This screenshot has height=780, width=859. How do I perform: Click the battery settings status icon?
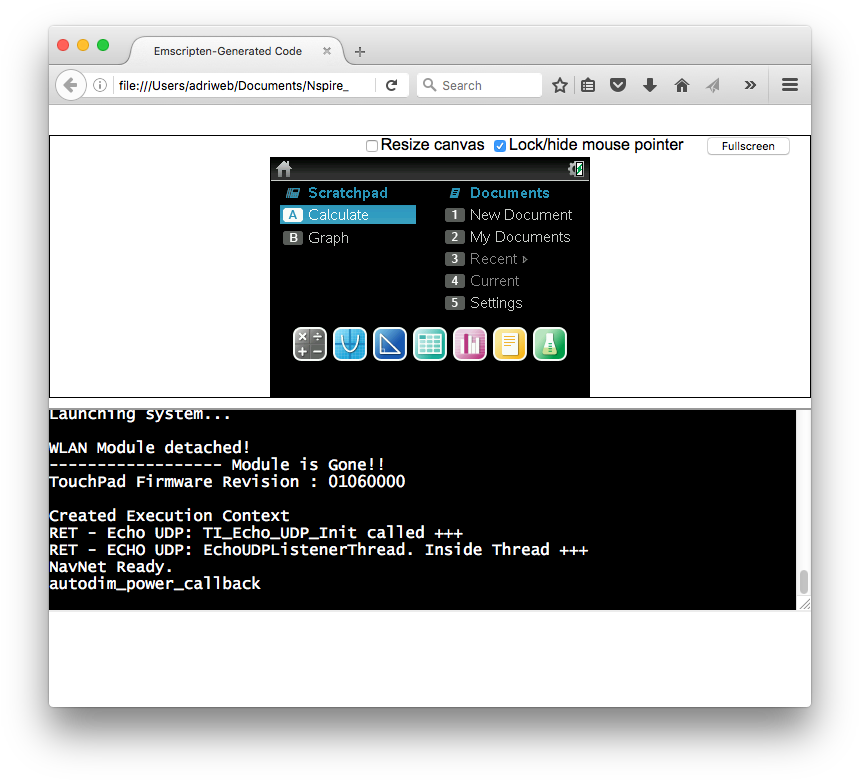[x=576, y=169]
